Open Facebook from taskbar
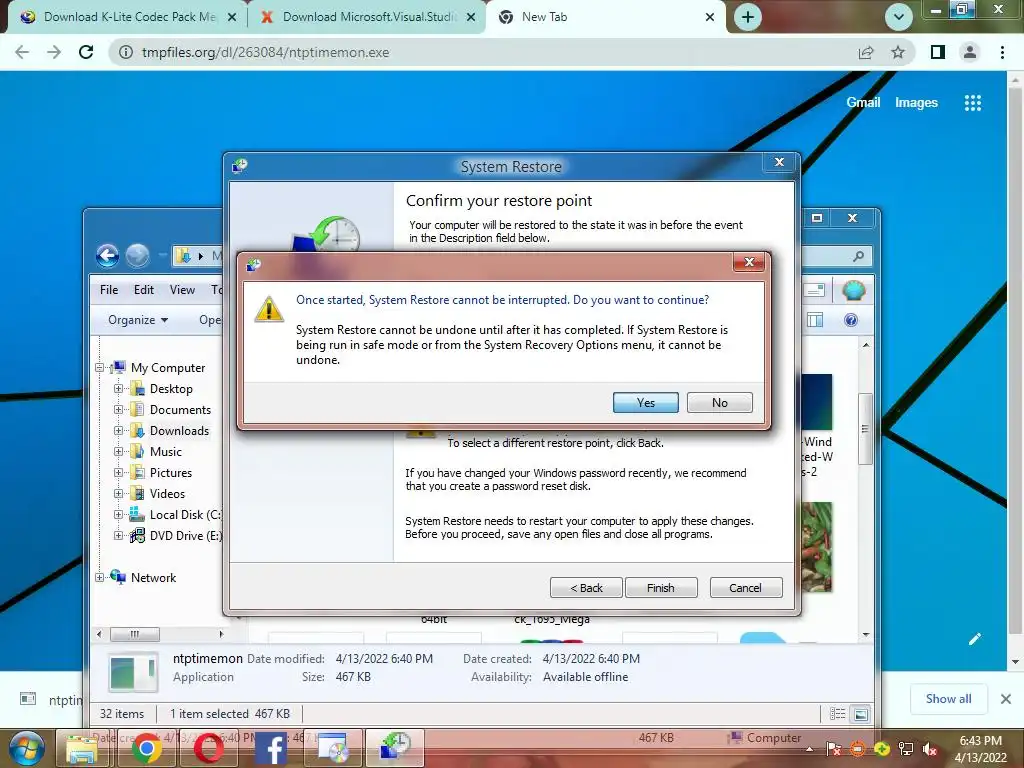The width and height of the screenshot is (1024, 768). click(271, 748)
